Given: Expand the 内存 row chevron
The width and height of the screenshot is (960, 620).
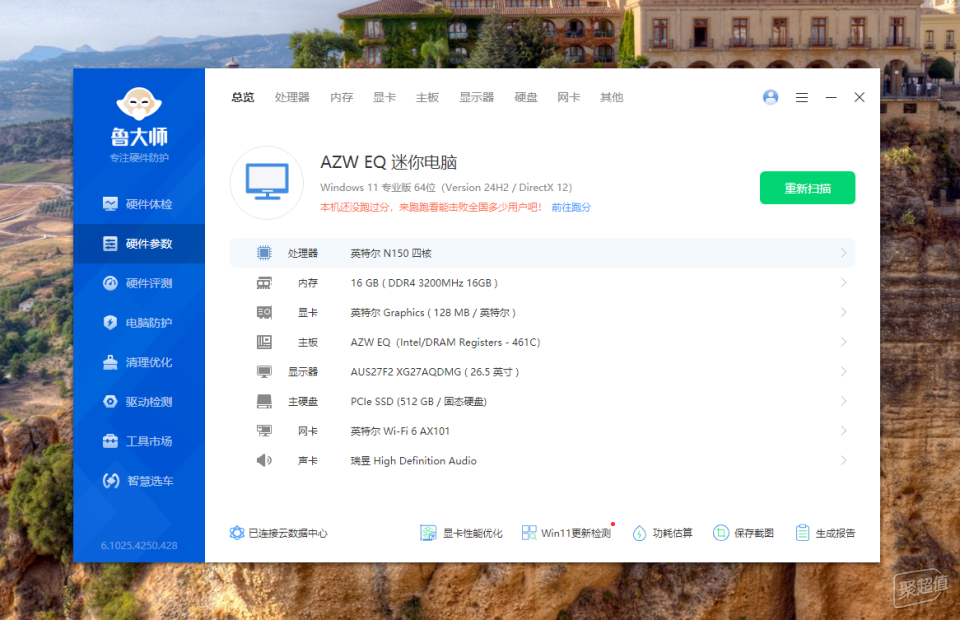Looking at the screenshot, I should tap(843, 283).
